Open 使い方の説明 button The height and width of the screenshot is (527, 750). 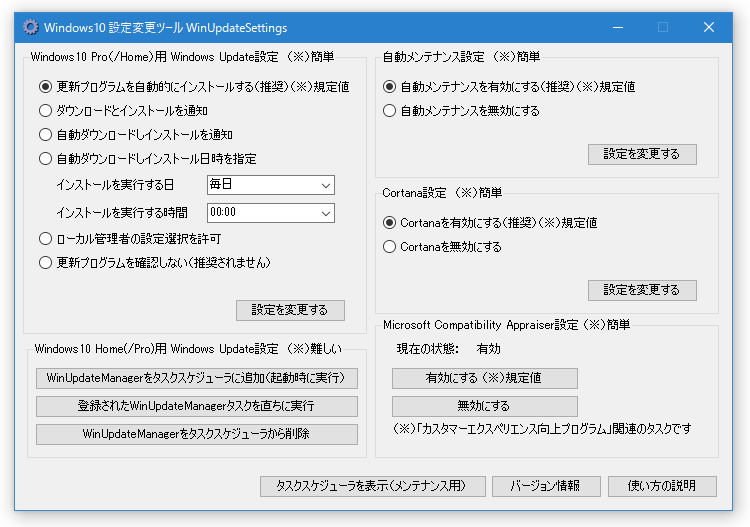[x=662, y=486]
